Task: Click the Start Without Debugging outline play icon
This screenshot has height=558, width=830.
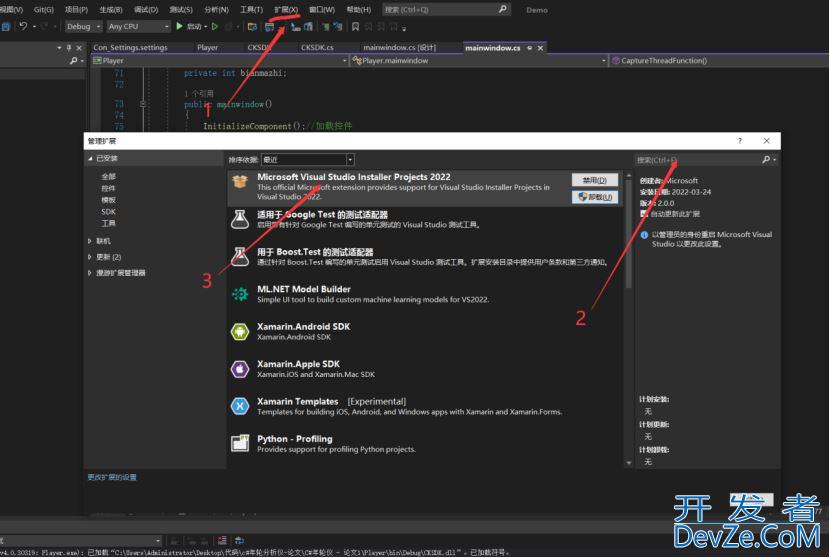Action: [215, 26]
